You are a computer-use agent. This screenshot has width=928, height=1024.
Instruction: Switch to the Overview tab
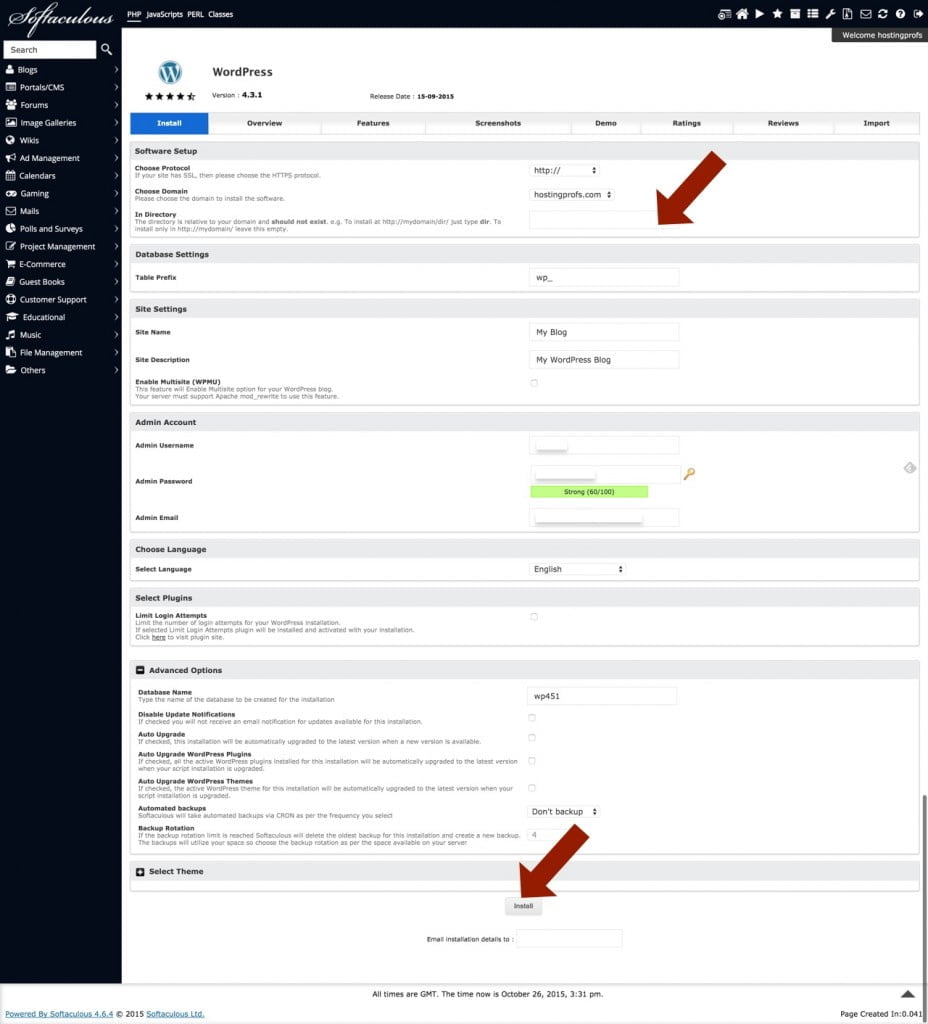tap(264, 123)
